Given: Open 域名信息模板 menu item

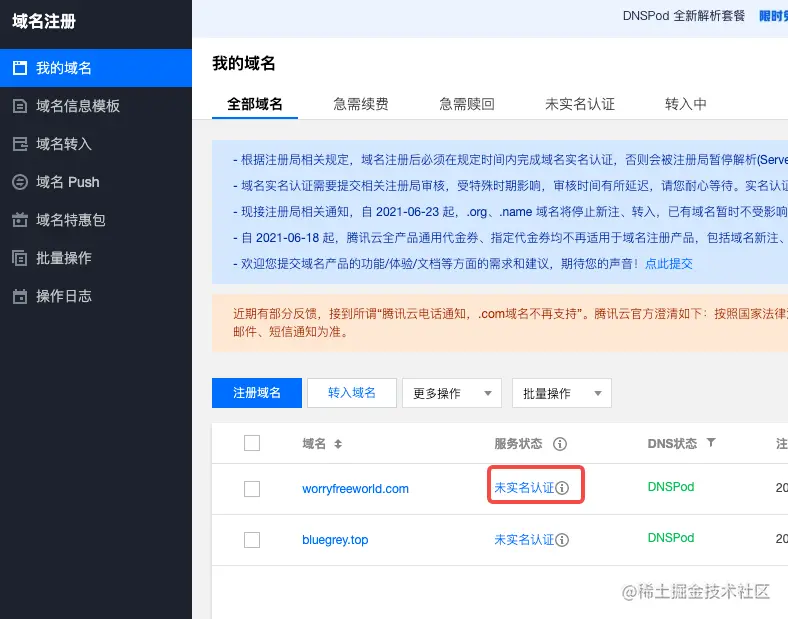Looking at the screenshot, I should point(96,106).
